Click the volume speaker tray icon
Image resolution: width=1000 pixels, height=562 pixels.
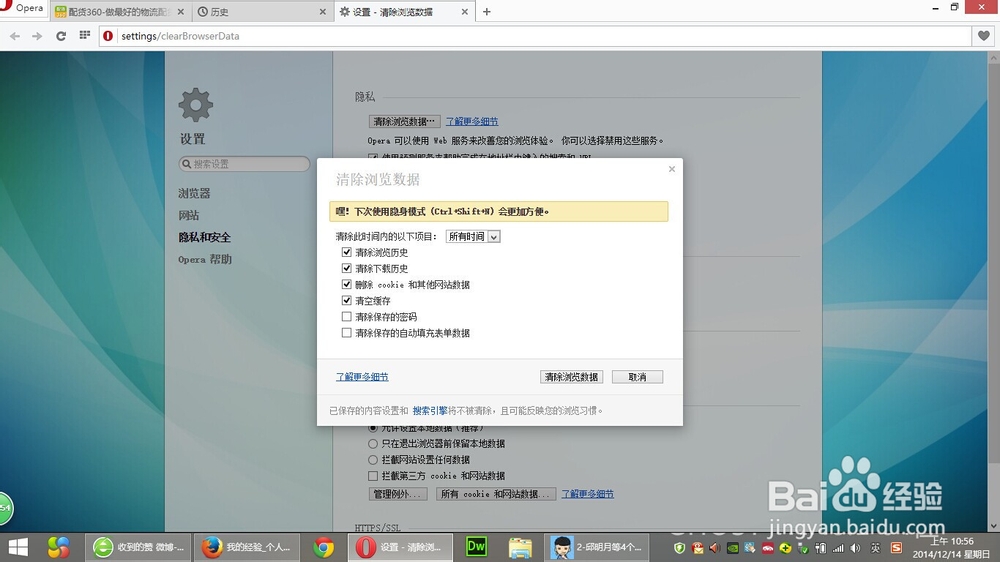pos(855,548)
